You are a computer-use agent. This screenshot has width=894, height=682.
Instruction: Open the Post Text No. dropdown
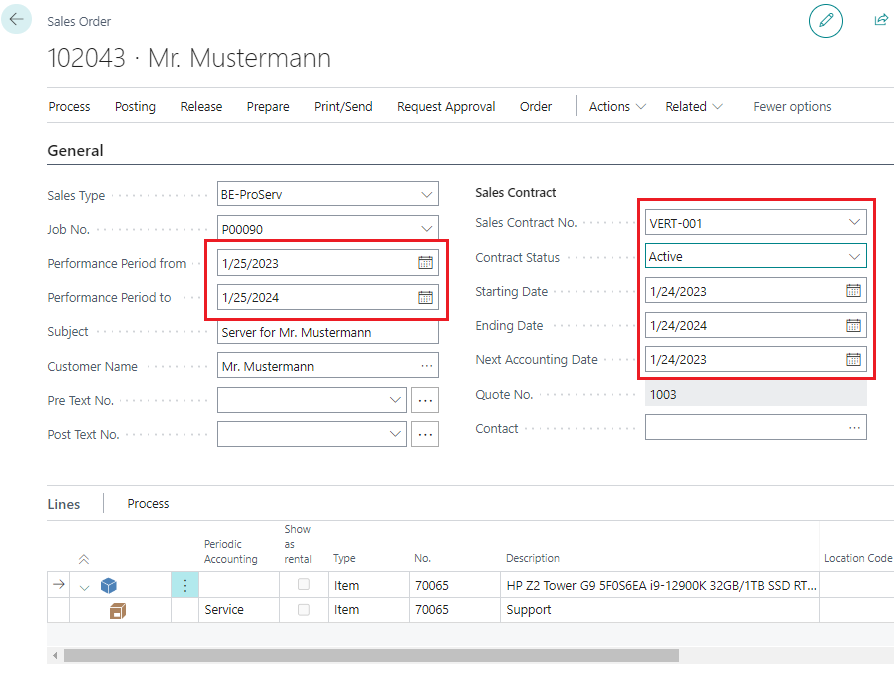pos(395,434)
